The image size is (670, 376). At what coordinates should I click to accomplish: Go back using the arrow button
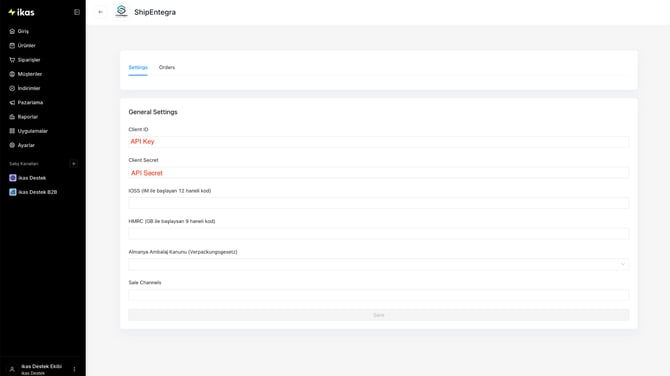coord(100,12)
